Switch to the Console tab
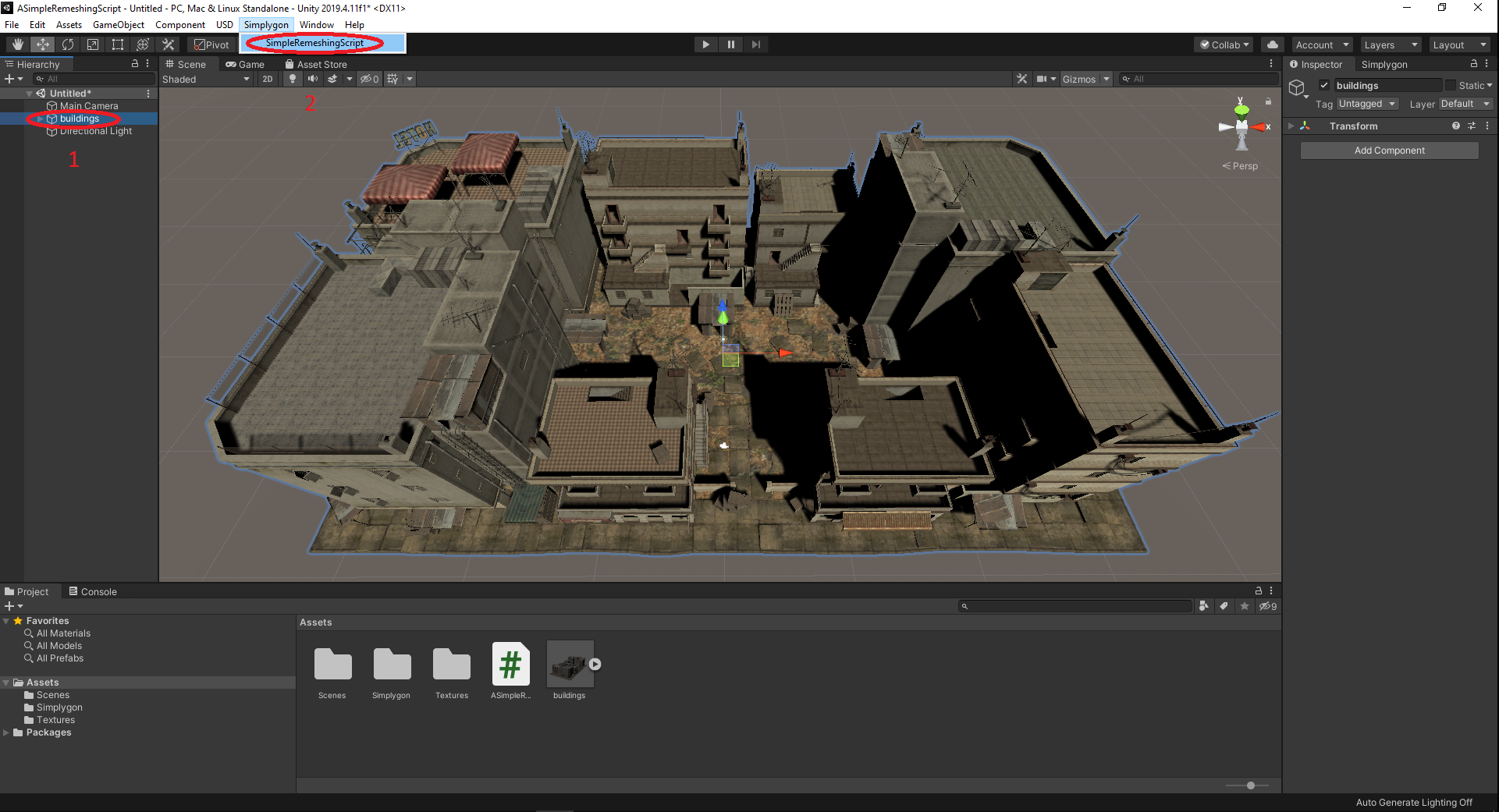The image size is (1499, 812). click(x=93, y=591)
